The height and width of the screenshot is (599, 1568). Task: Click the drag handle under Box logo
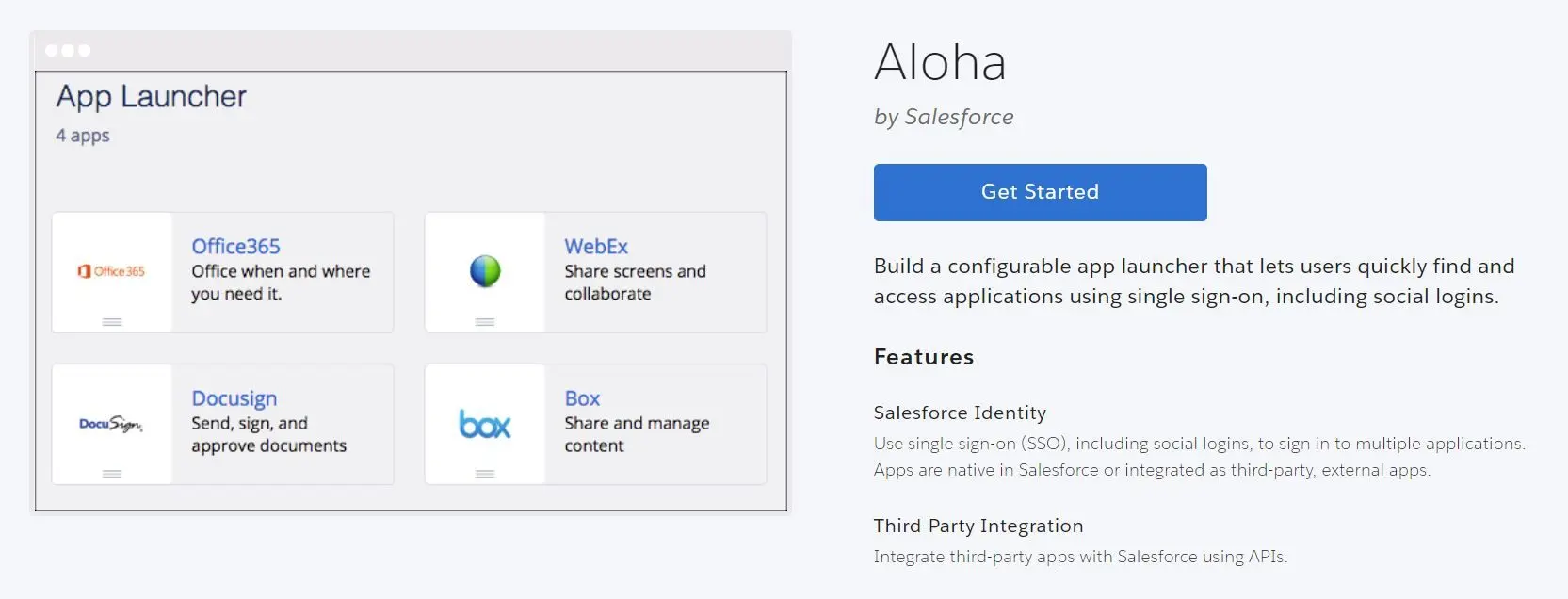point(485,474)
